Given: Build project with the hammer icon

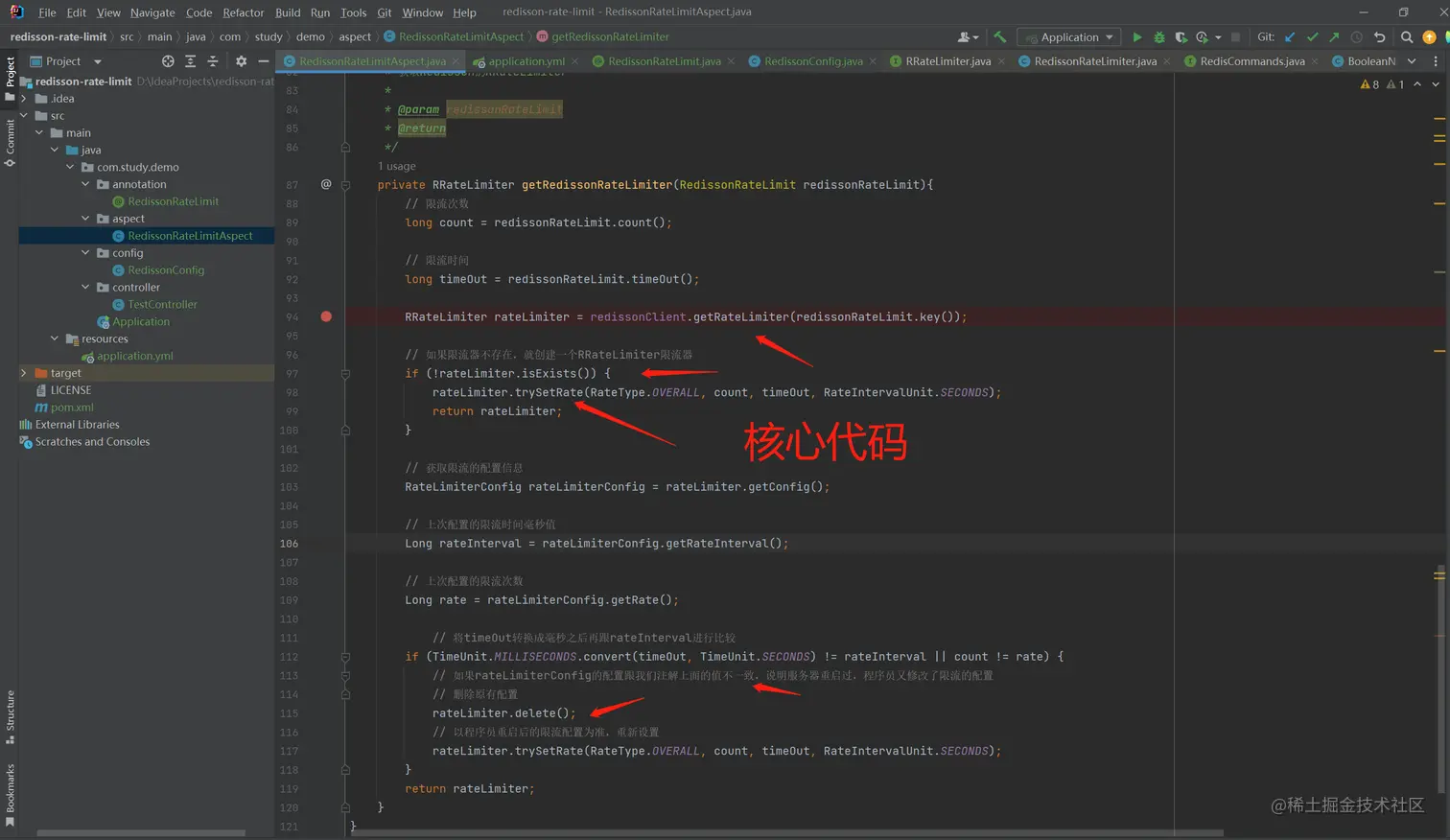Looking at the screenshot, I should click(x=1000, y=37).
